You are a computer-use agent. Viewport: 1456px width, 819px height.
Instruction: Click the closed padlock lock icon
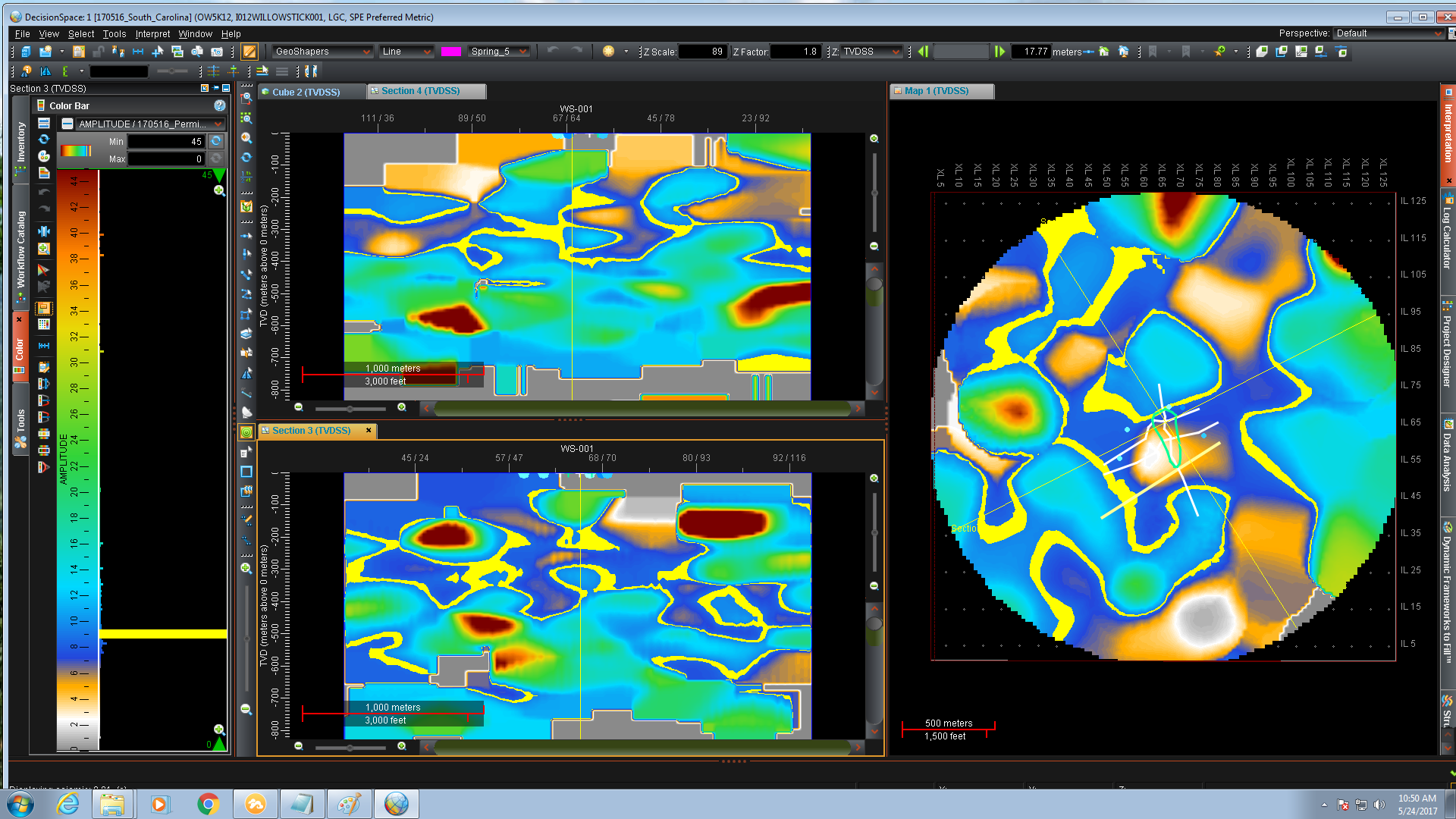point(79,52)
